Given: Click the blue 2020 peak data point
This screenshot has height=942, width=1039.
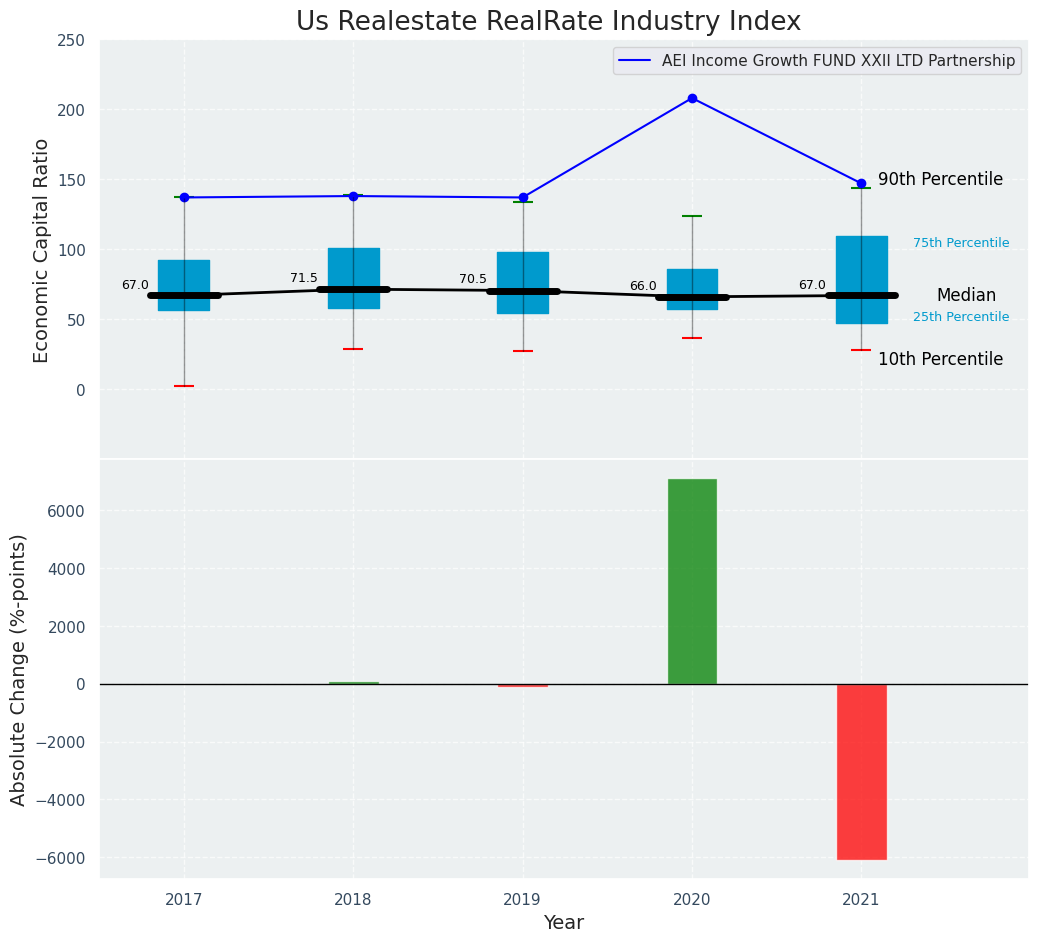Looking at the screenshot, I should [692, 98].
